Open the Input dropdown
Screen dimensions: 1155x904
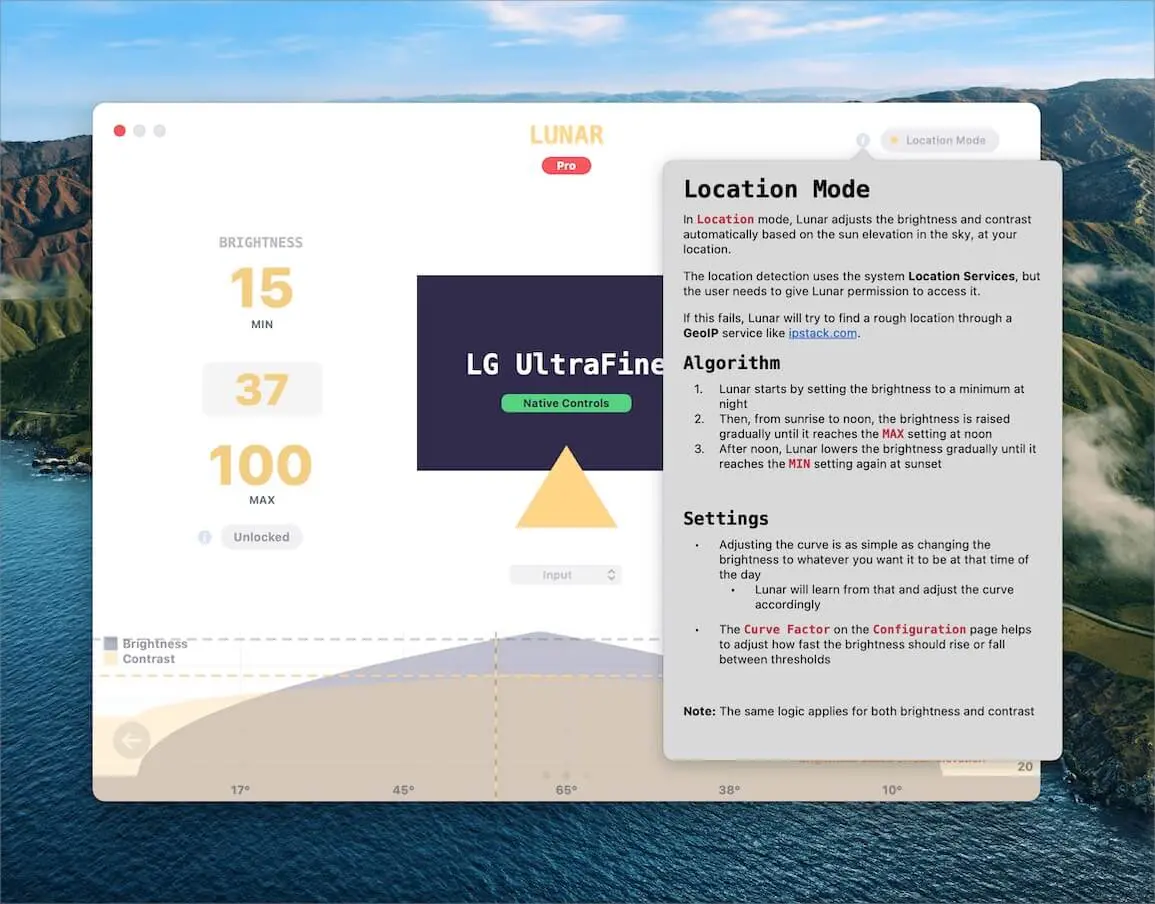pyautogui.click(x=566, y=575)
